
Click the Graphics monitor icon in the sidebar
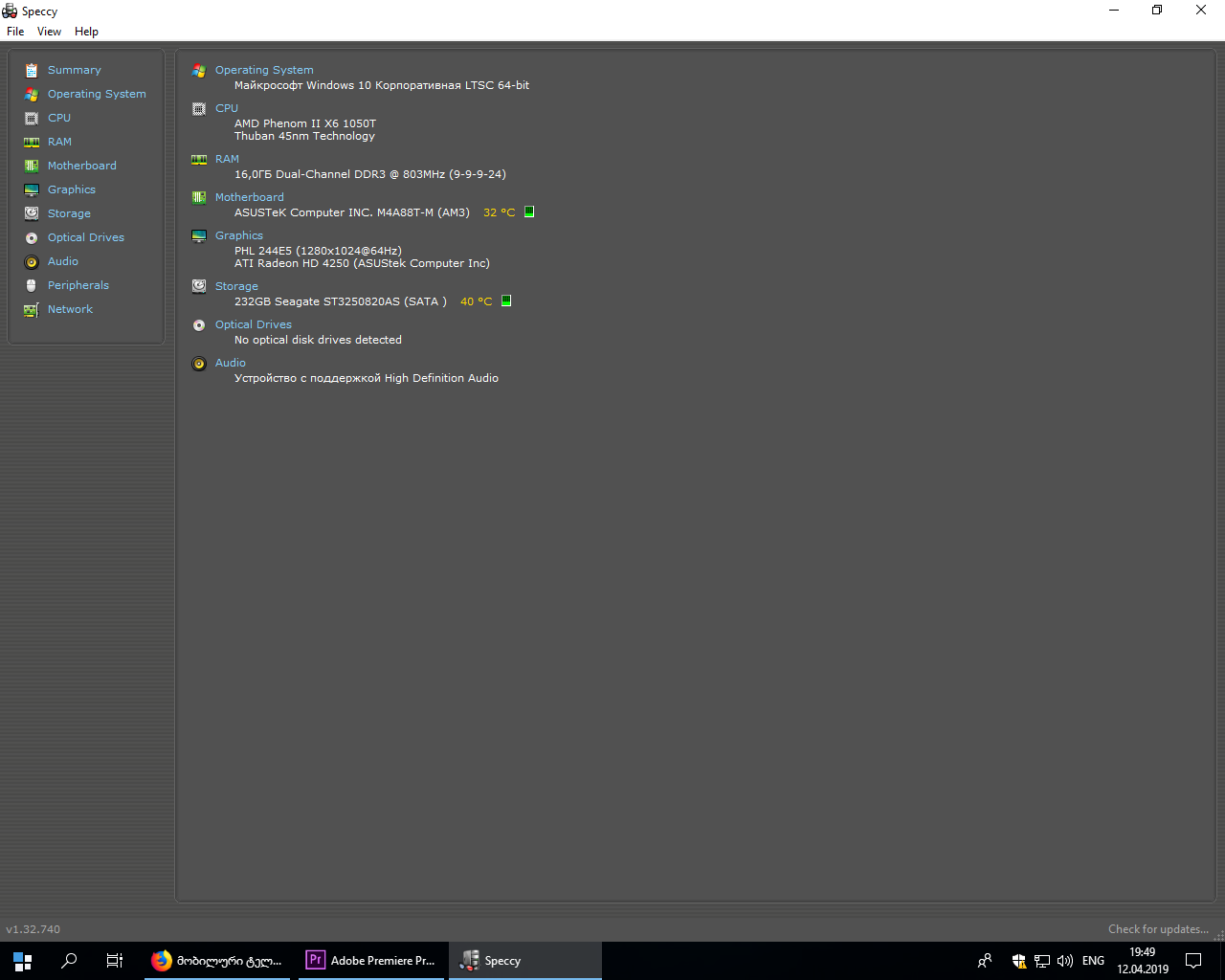point(32,189)
